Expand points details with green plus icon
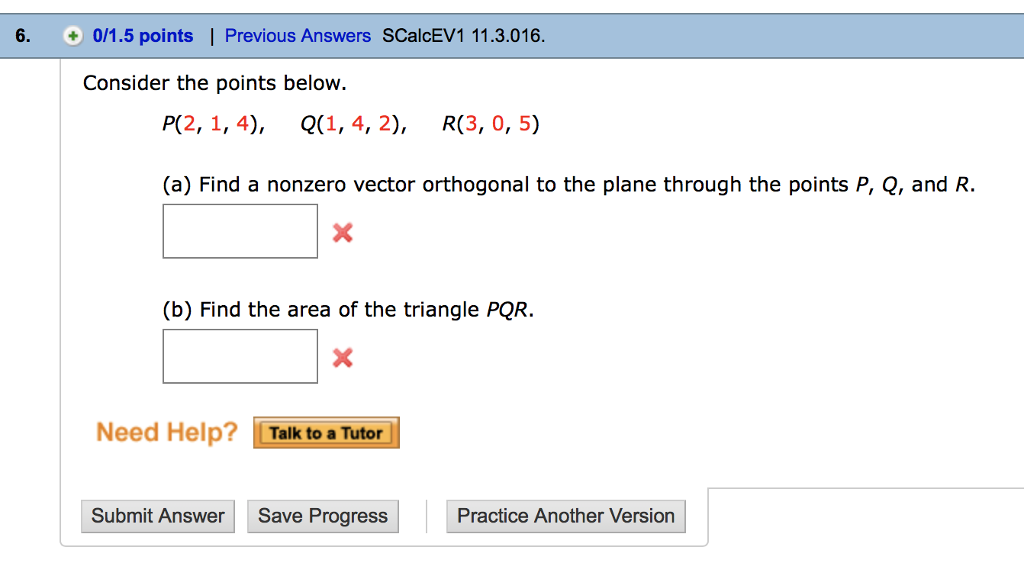The height and width of the screenshot is (563, 1024). coord(73,36)
